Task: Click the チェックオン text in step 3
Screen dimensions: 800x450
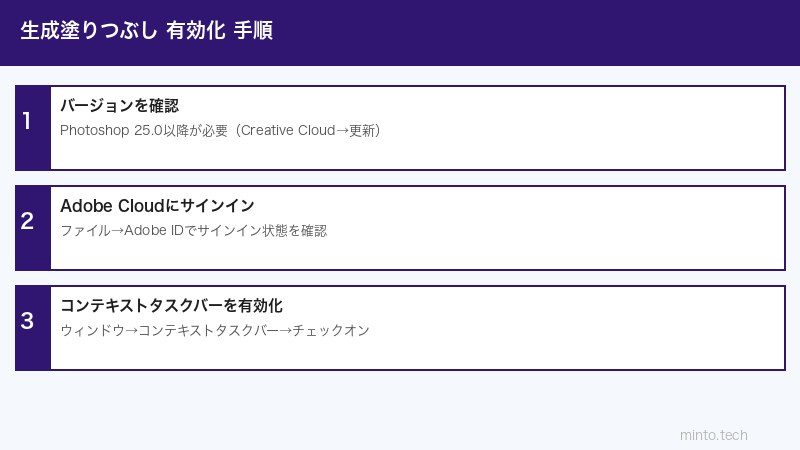Action: tap(336, 330)
